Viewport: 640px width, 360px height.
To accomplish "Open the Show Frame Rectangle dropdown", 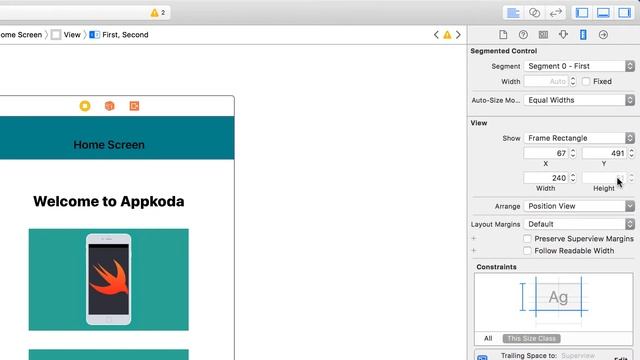I will [579, 138].
